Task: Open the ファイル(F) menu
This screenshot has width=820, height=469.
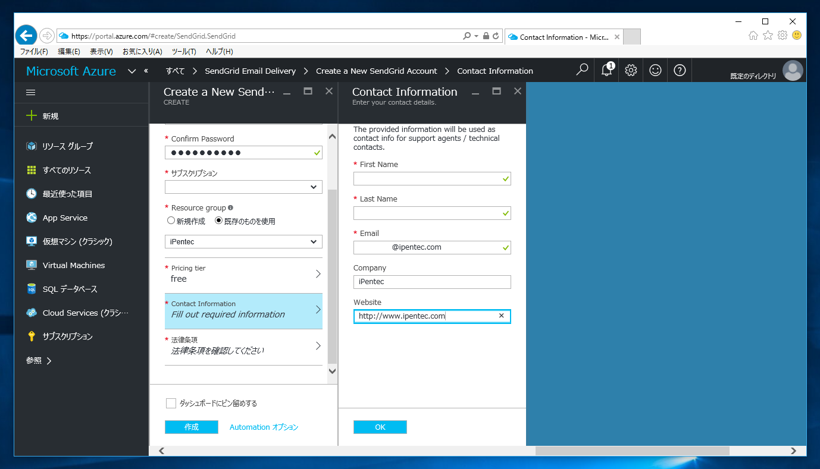Action: [x=34, y=52]
